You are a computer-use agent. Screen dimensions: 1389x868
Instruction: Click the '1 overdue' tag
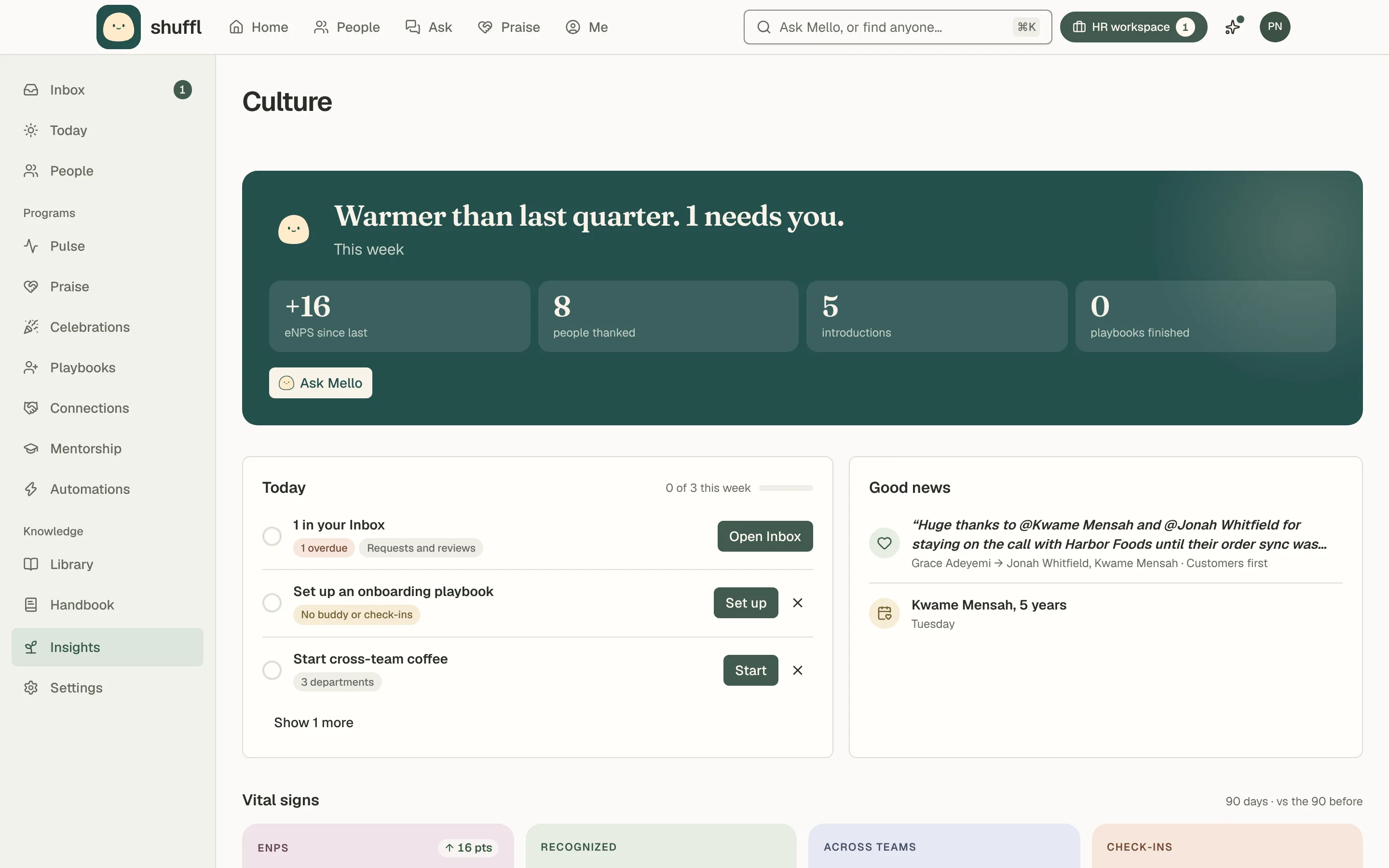click(x=324, y=548)
